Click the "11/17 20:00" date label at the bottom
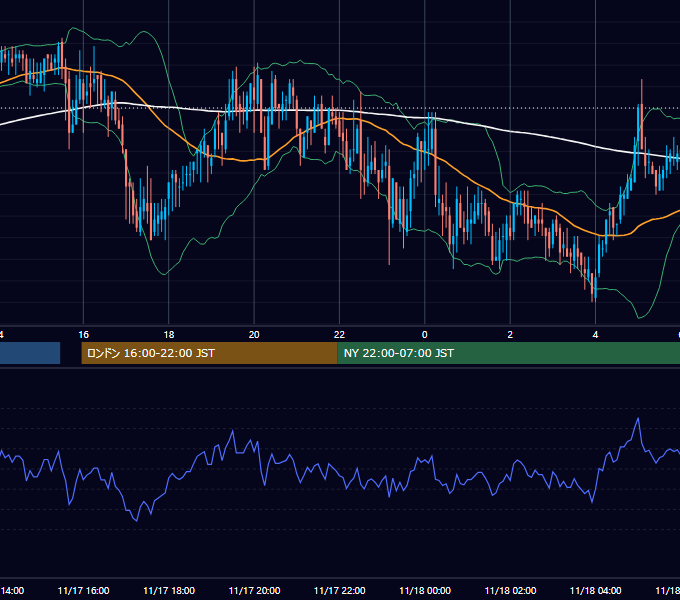Viewport: 680px width, 600px height. [x=254, y=590]
